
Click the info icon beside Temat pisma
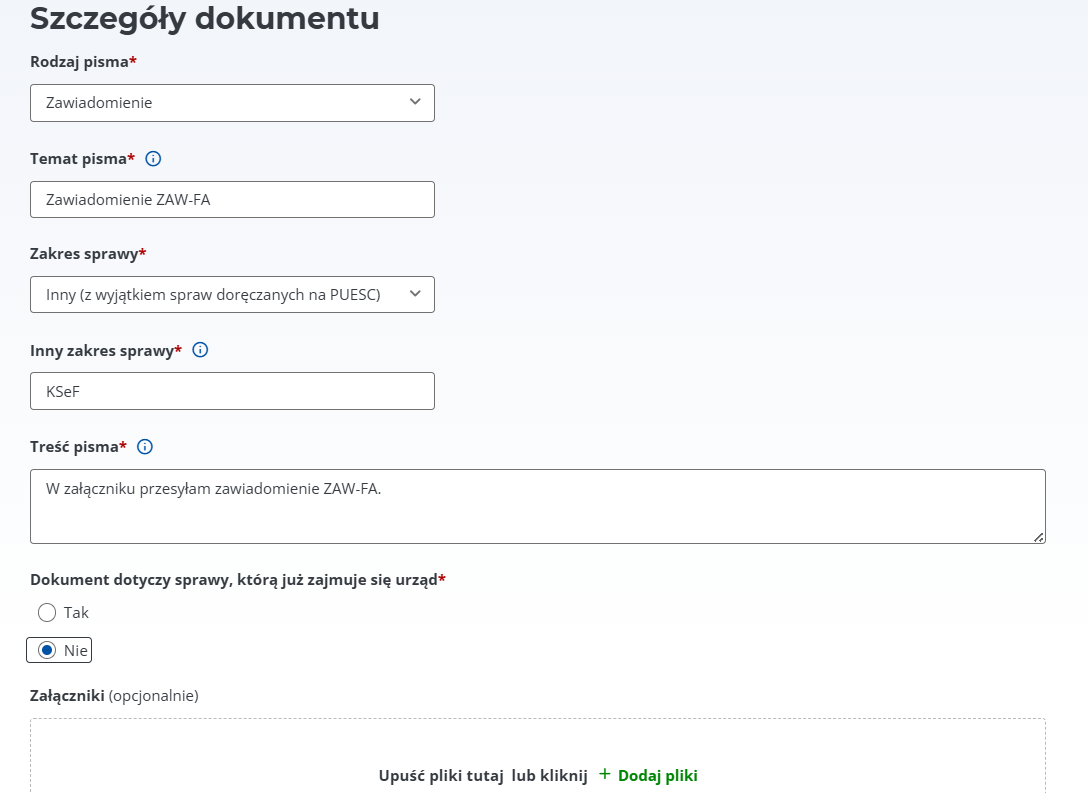coord(153,159)
